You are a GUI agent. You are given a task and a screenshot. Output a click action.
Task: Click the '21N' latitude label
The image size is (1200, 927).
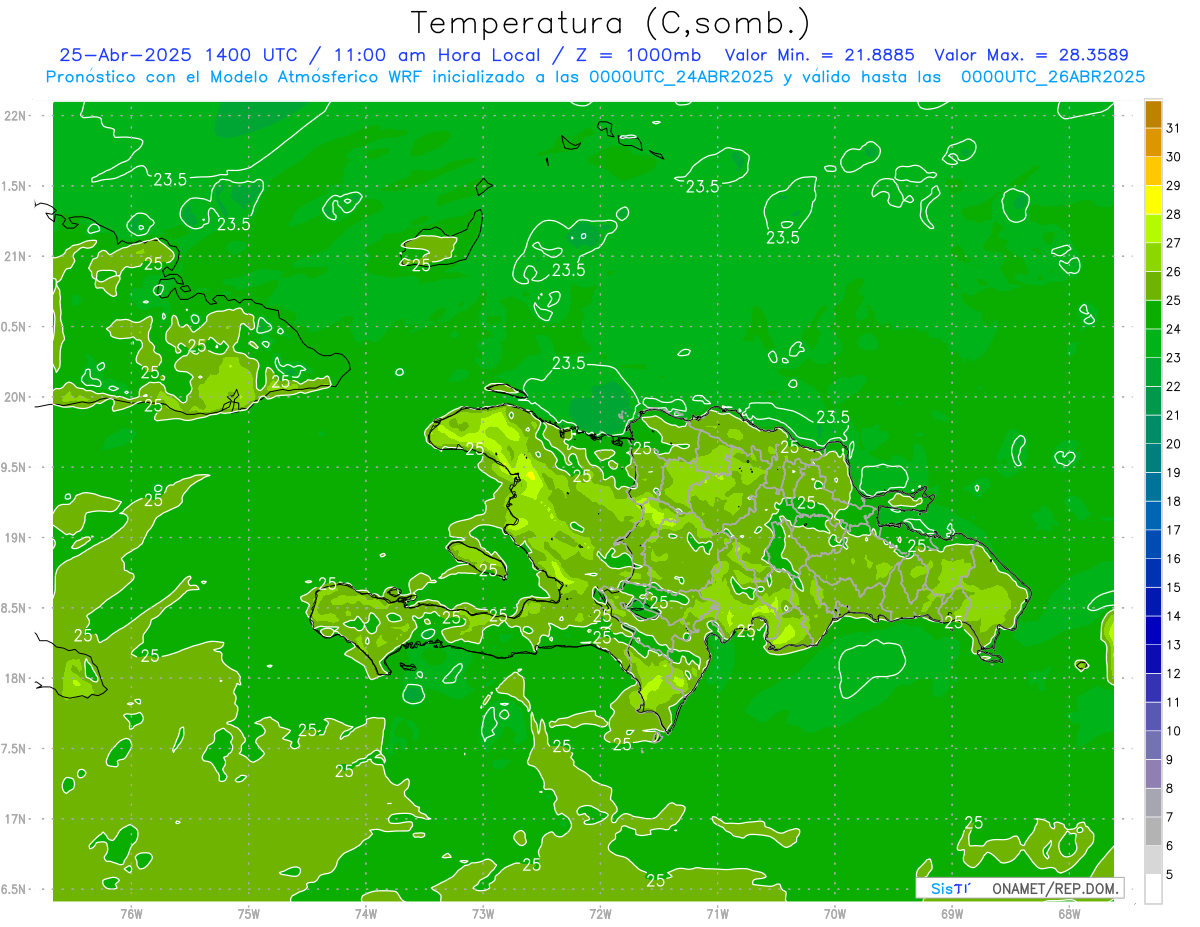tap(15, 256)
